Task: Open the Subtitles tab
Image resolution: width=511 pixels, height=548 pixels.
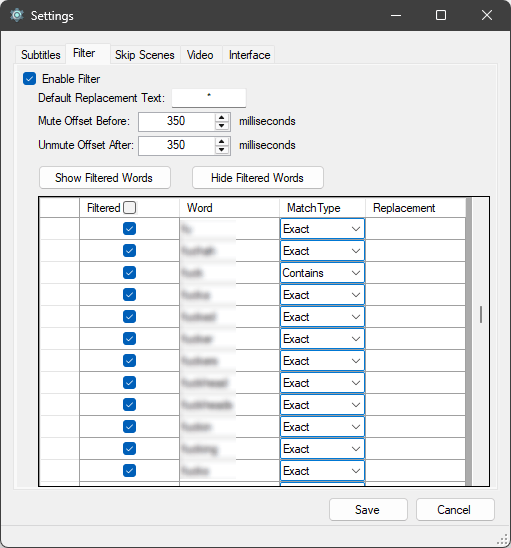Action: tap(41, 55)
